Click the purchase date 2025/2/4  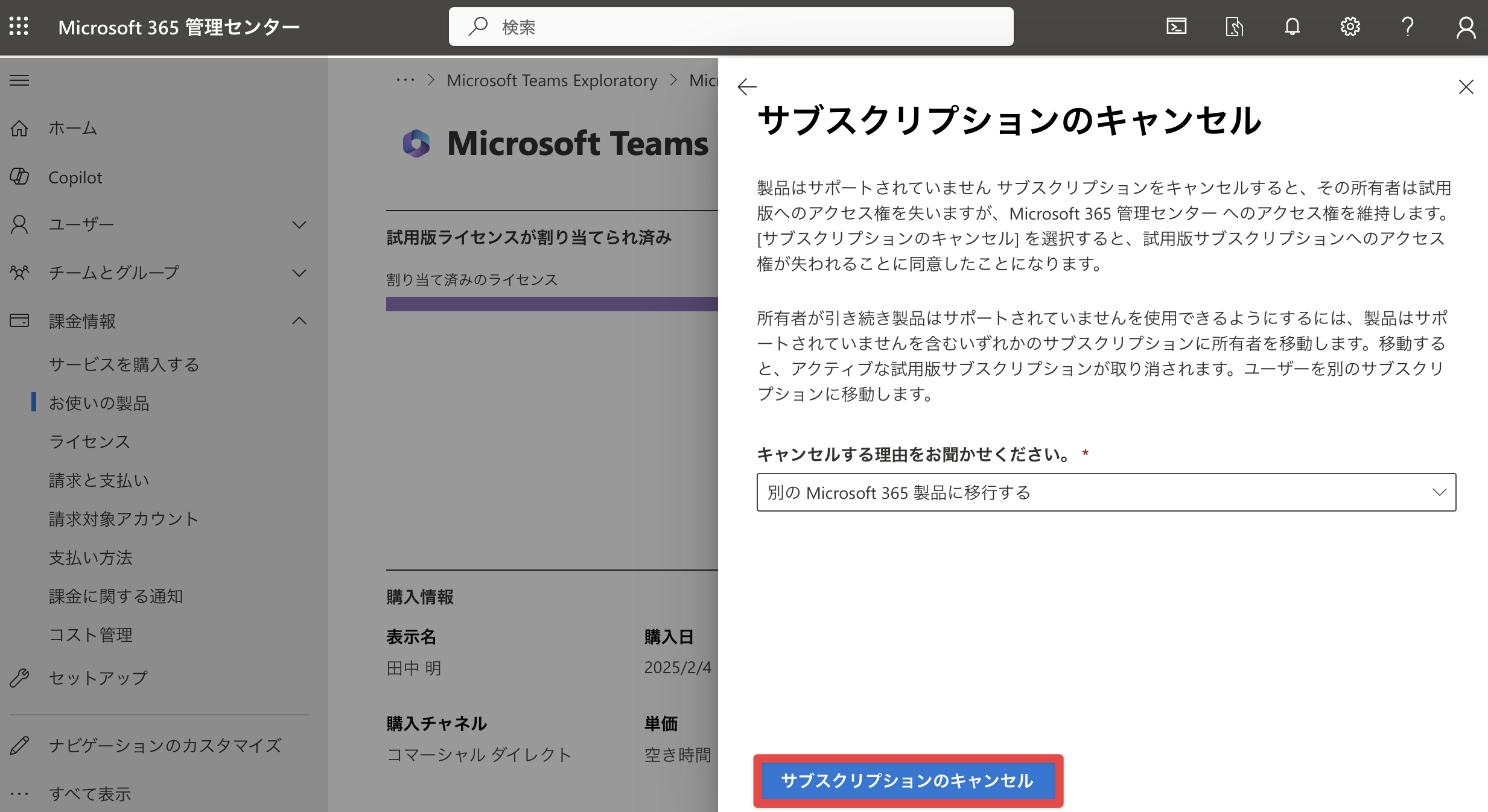click(x=678, y=667)
